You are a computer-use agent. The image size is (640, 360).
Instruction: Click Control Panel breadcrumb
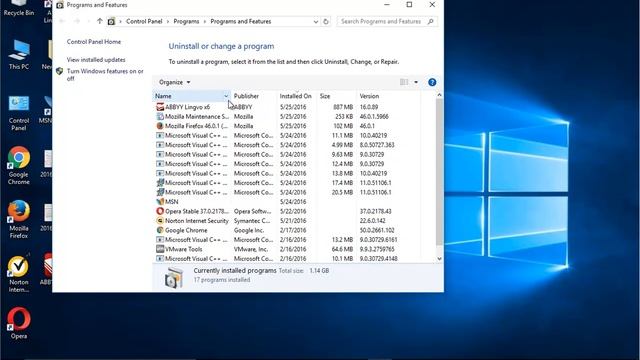pyautogui.click(x=144, y=21)
